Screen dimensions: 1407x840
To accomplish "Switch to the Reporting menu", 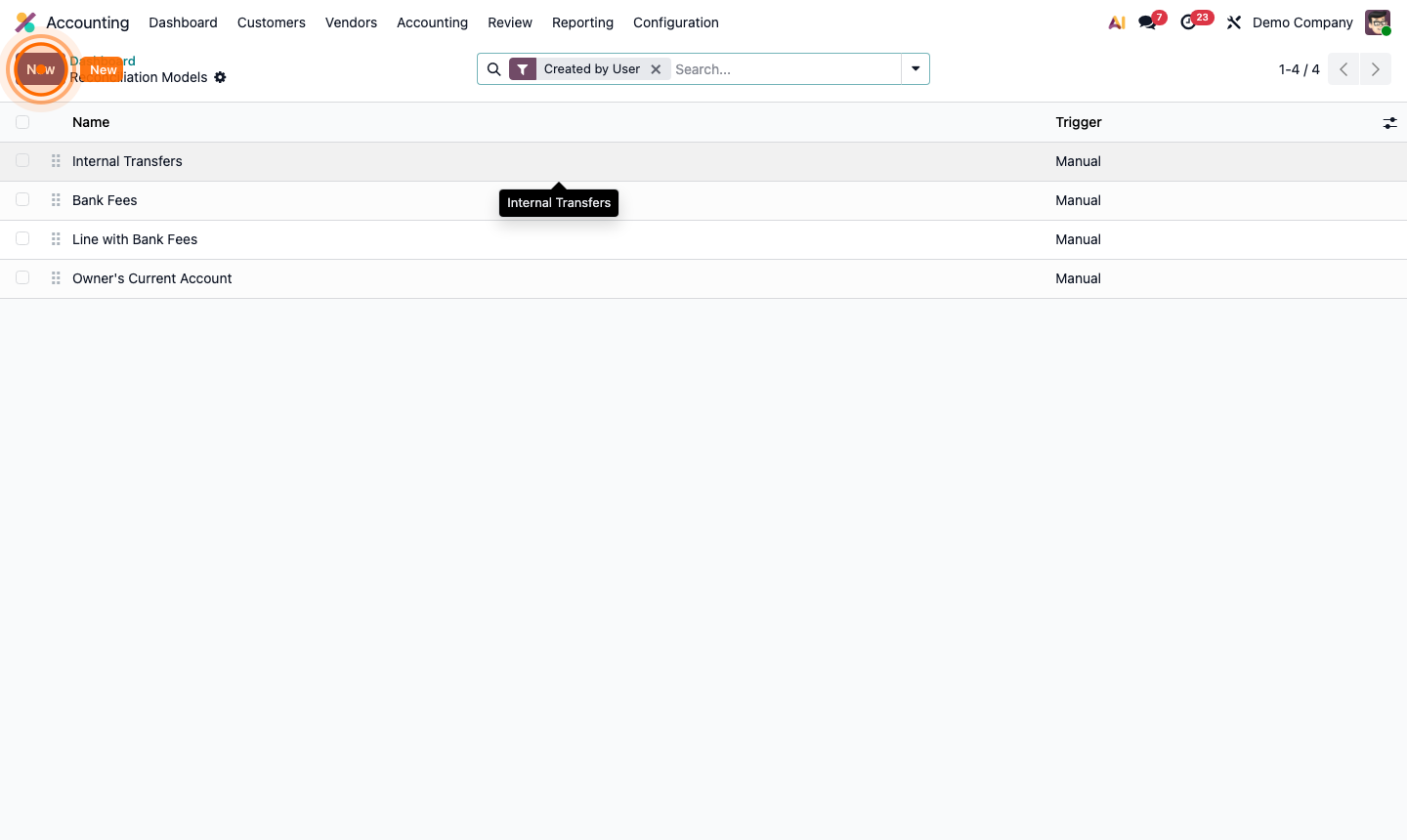I will click(582, 22).
